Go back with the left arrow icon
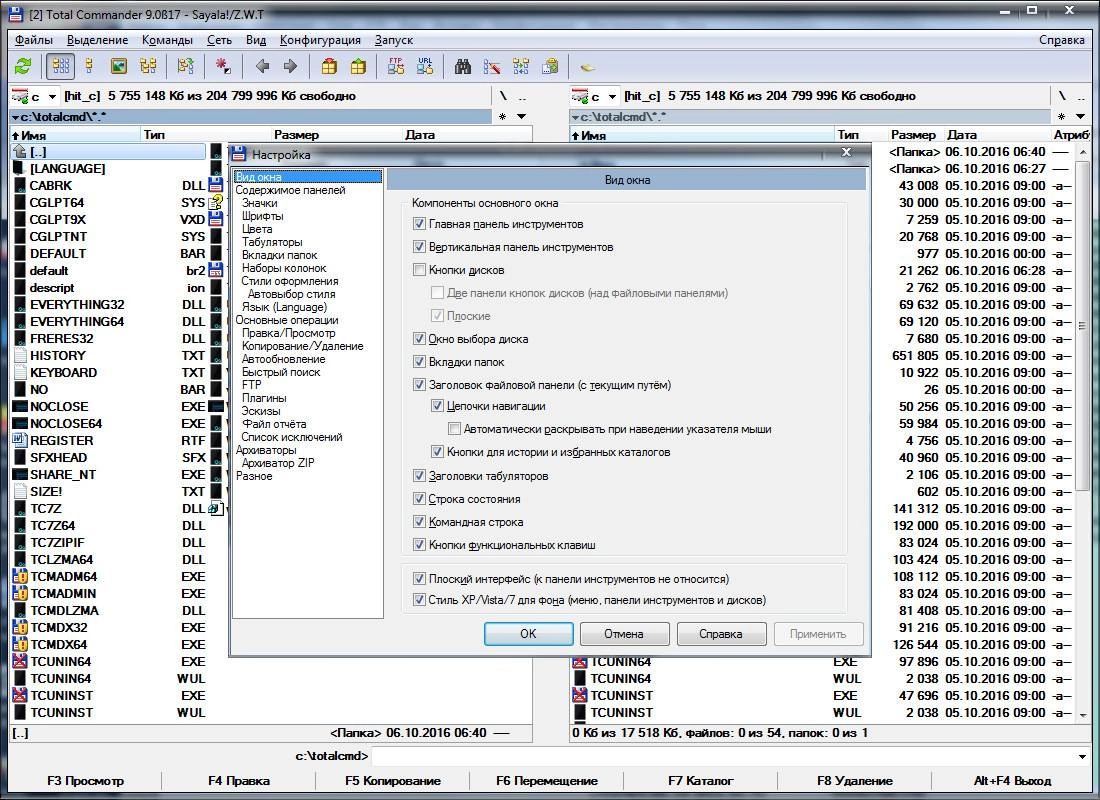Viewport: 1100px width, 800px height. pyautogui.click(x=262, y=67)
